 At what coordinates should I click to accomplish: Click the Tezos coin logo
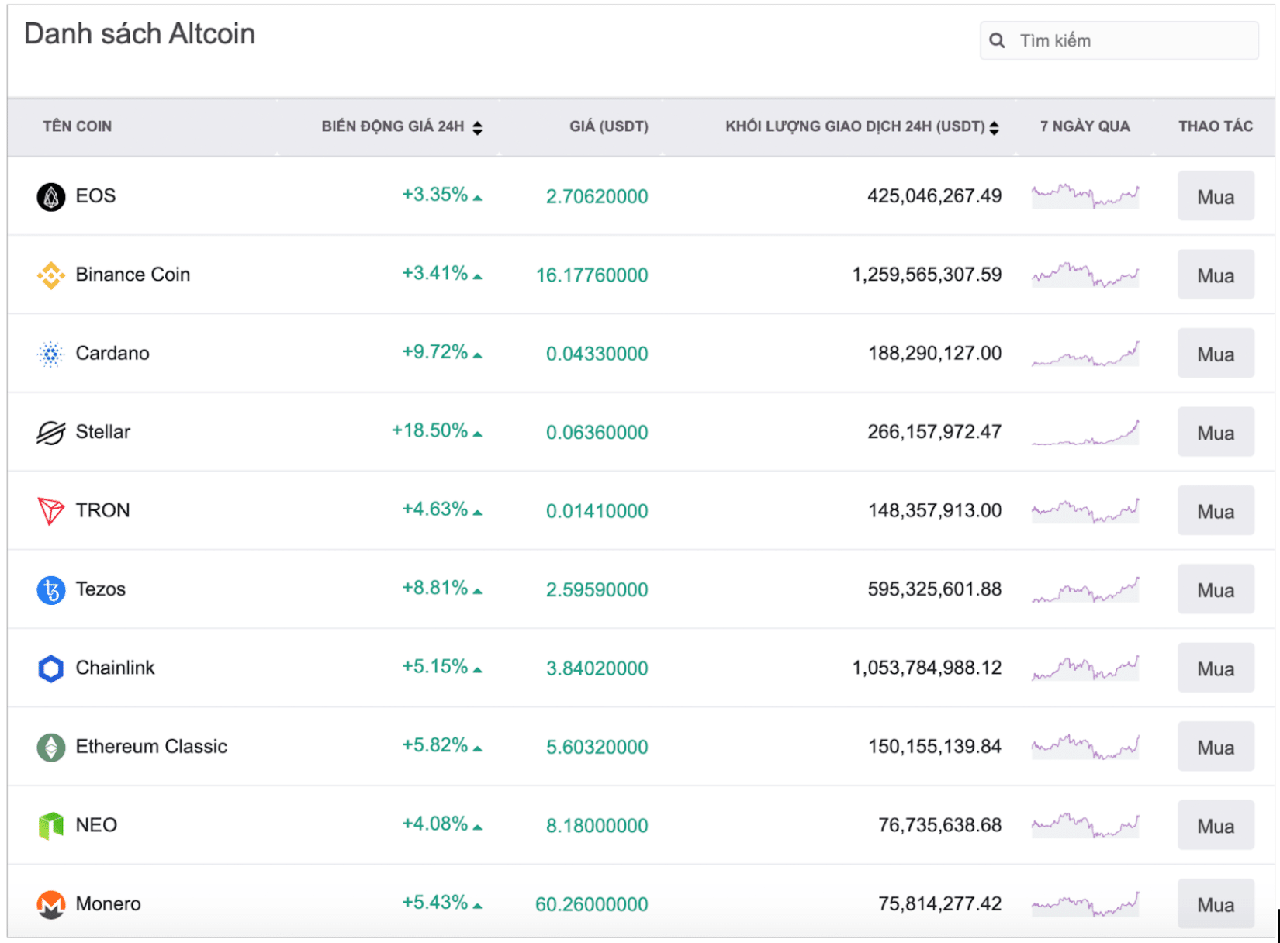pos(50,590)
